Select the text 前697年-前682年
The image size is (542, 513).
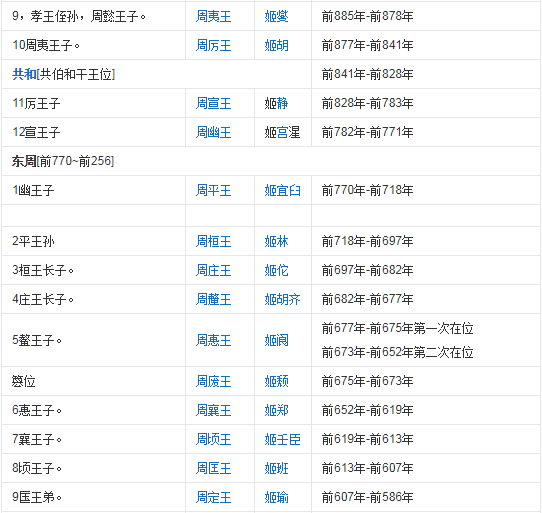pos(367,270)
